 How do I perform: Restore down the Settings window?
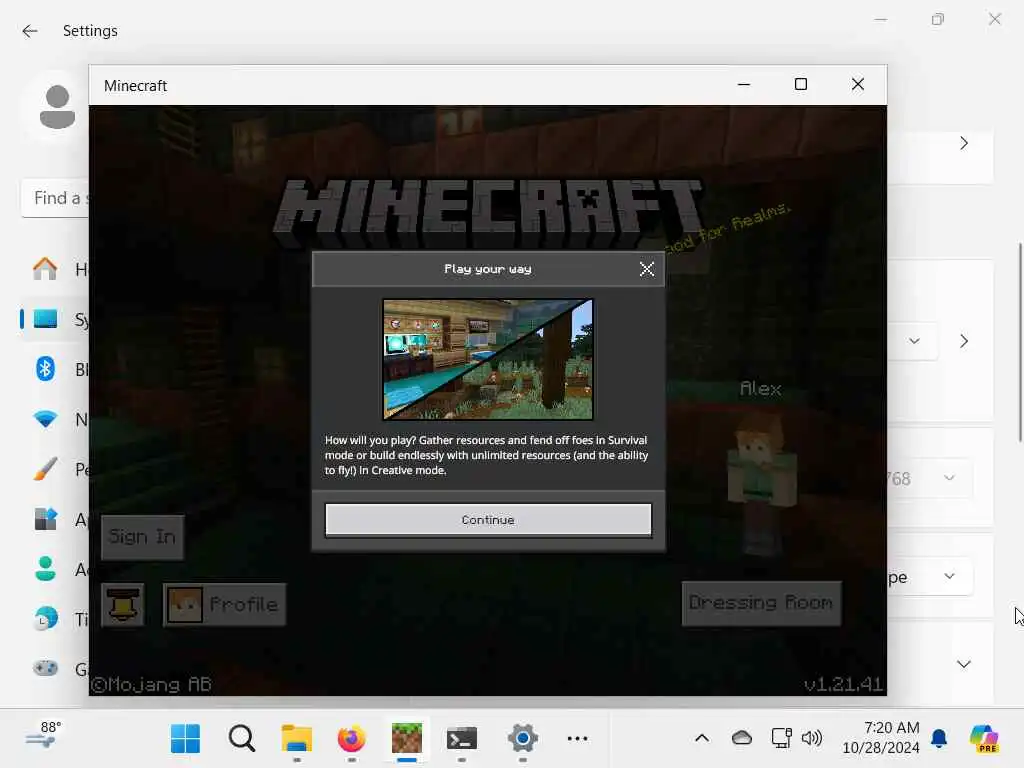(937, 20)
